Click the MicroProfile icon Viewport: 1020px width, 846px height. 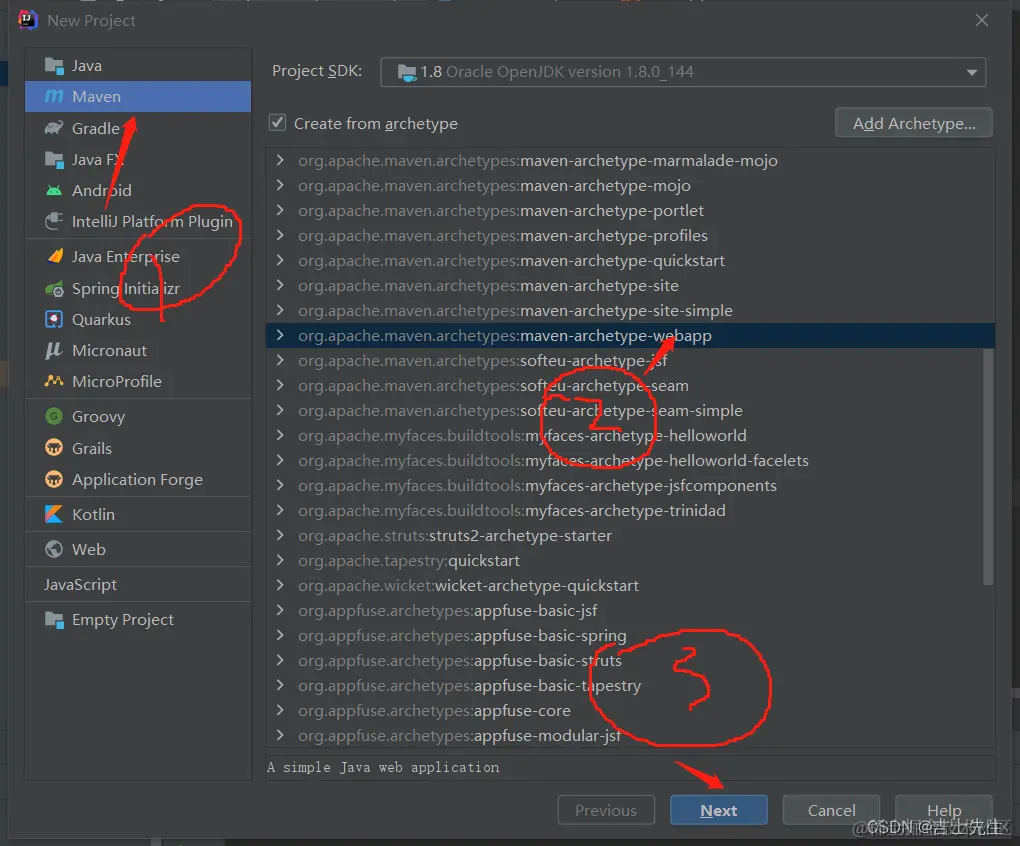[54, 381]
